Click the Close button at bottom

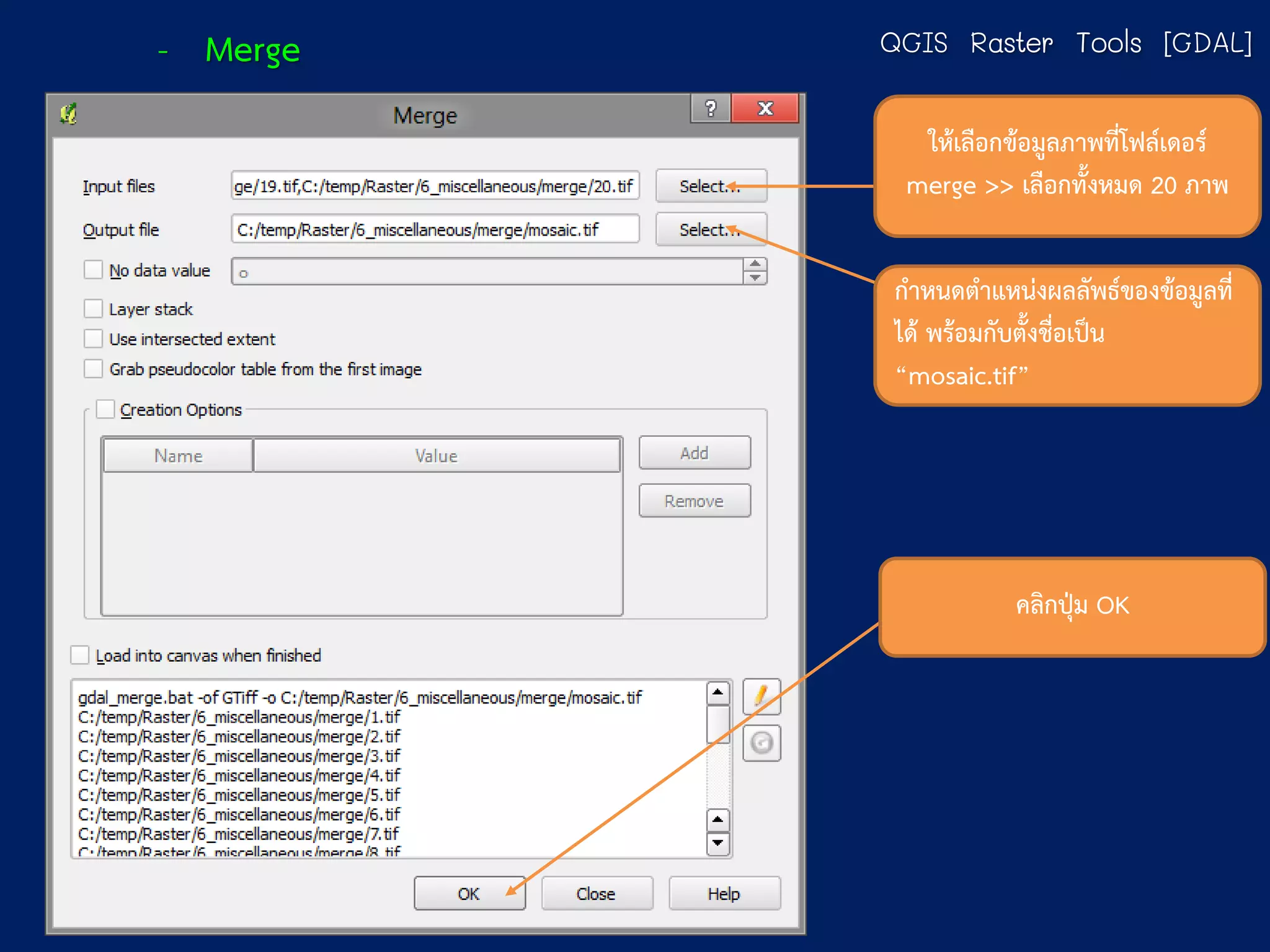[x=597, y=893]
